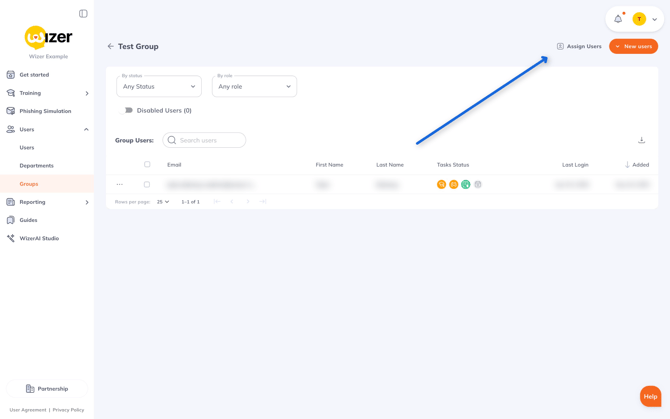Open the Privacy Policy link

(x=68, y=410)
